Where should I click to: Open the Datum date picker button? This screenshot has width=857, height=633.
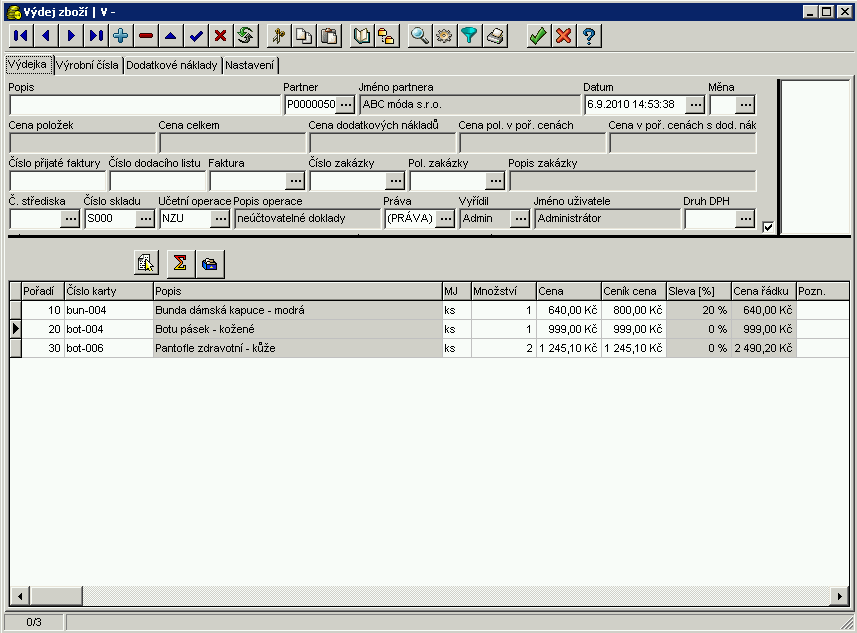[695, 104]
